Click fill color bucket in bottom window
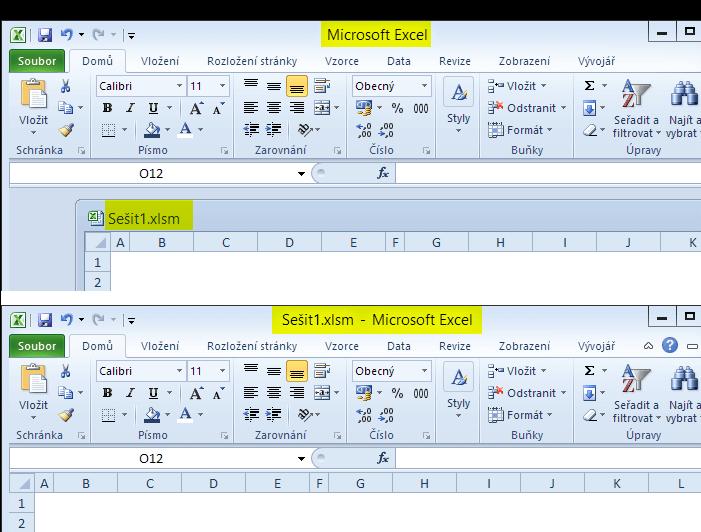701x532 pixels. [152, 414]
